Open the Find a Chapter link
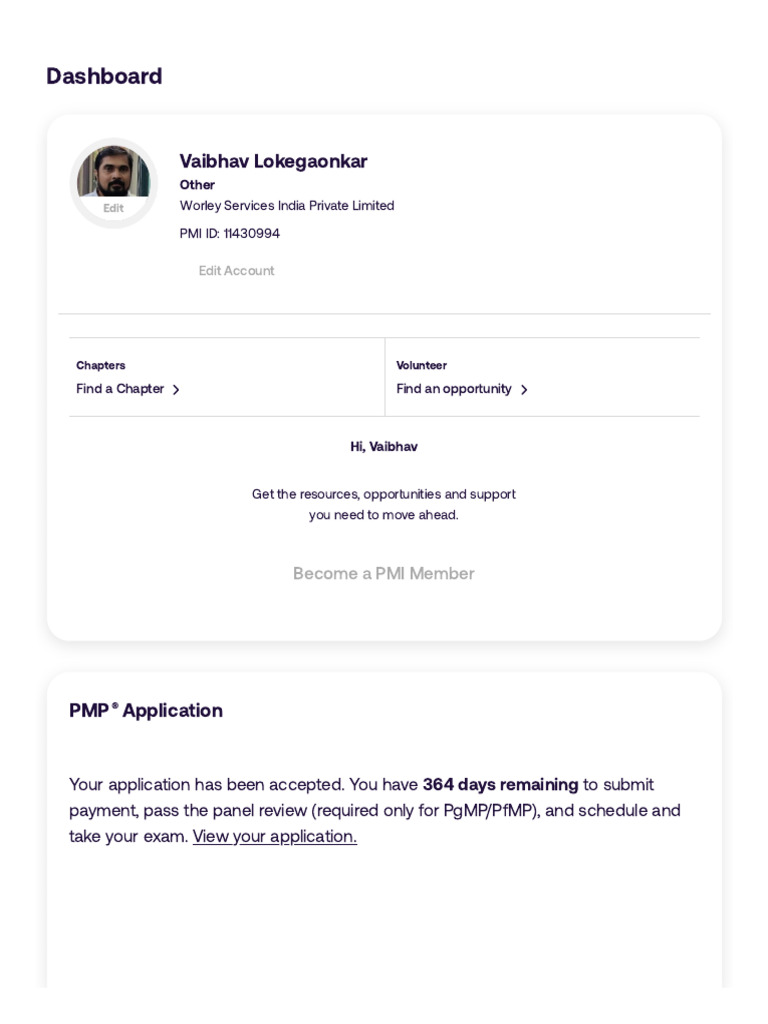The height and width of the screenshot is (1024, 768). 120,389
